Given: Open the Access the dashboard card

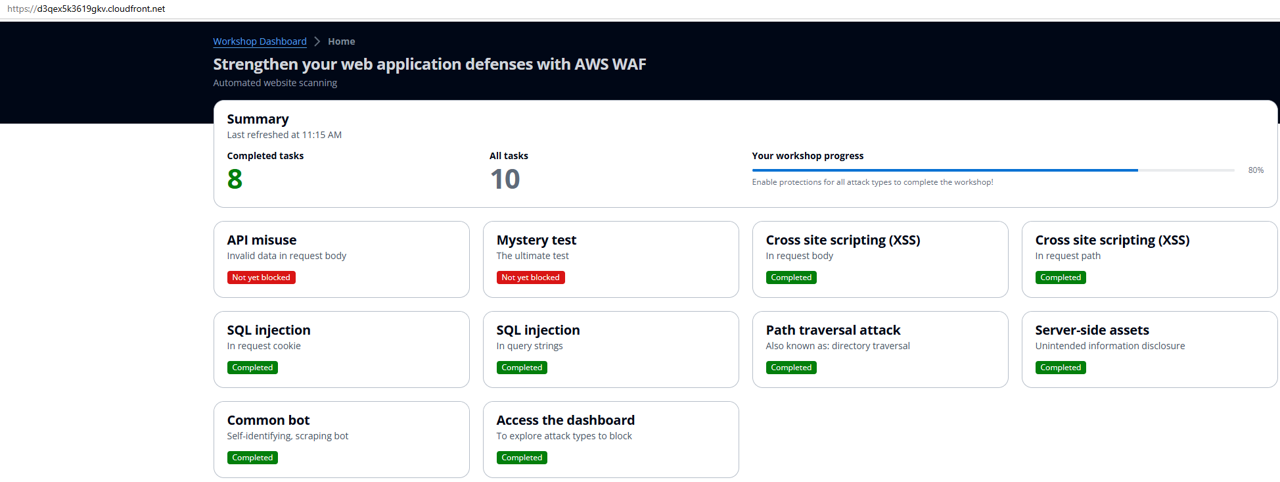Looking at the screenshot, I should (x=610, y=439).
